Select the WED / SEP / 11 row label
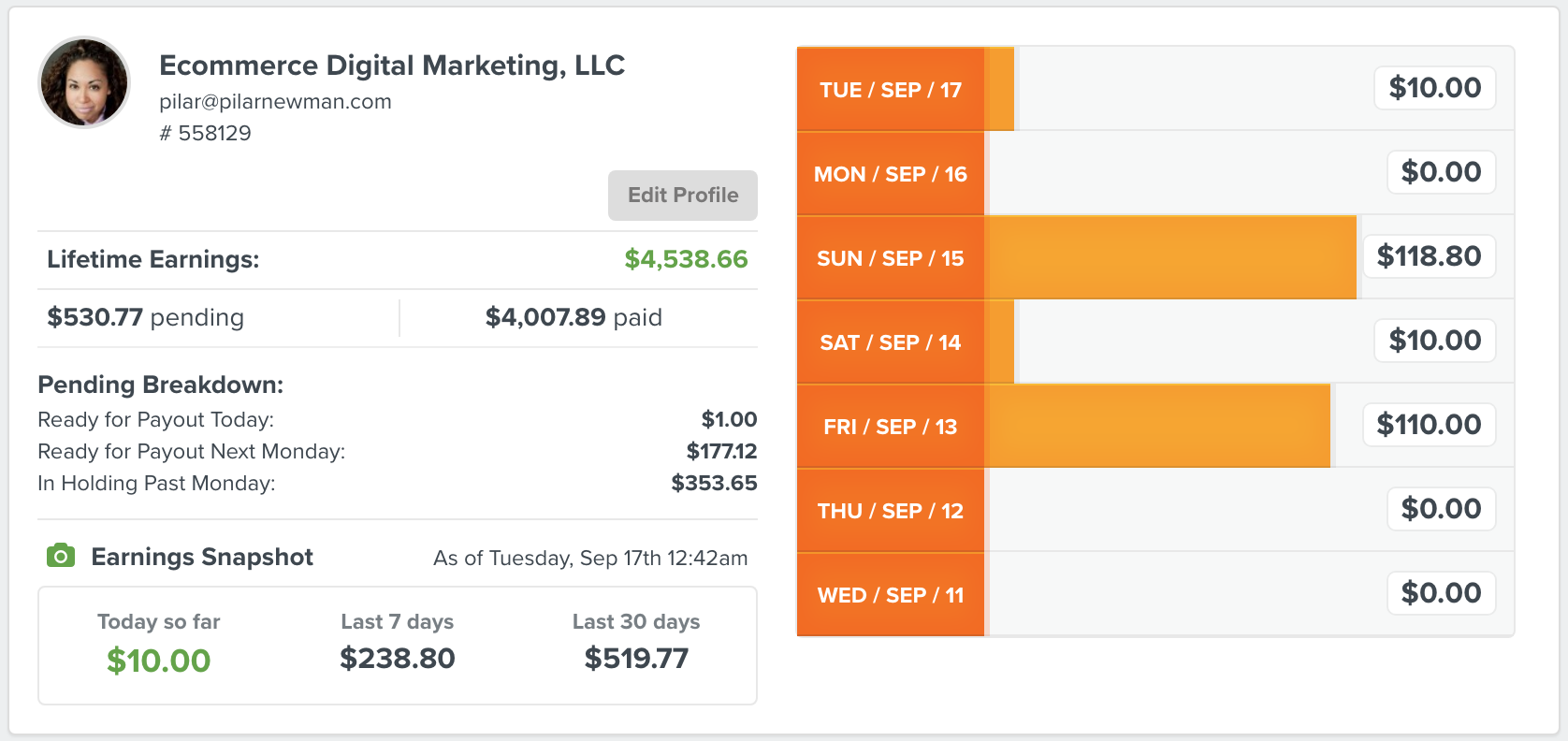Viewport: 1568px width, 741px height. [x=891, y=595]
